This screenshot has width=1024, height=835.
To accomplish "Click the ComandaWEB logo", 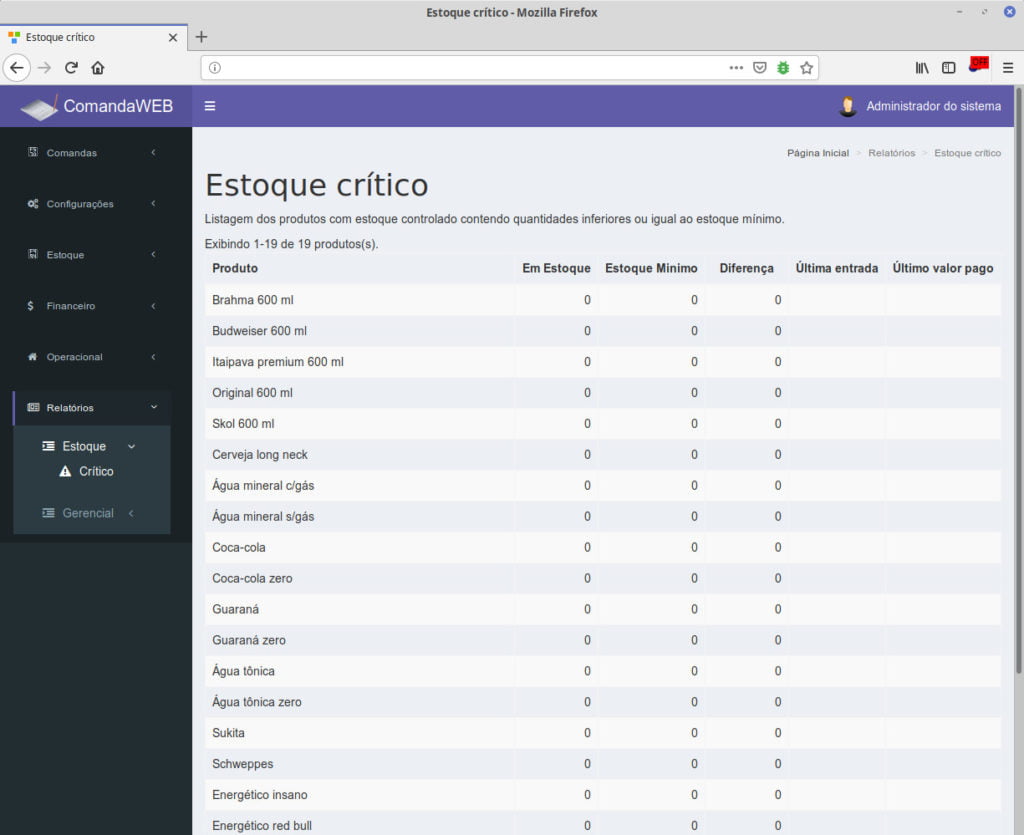I will 97,106.
